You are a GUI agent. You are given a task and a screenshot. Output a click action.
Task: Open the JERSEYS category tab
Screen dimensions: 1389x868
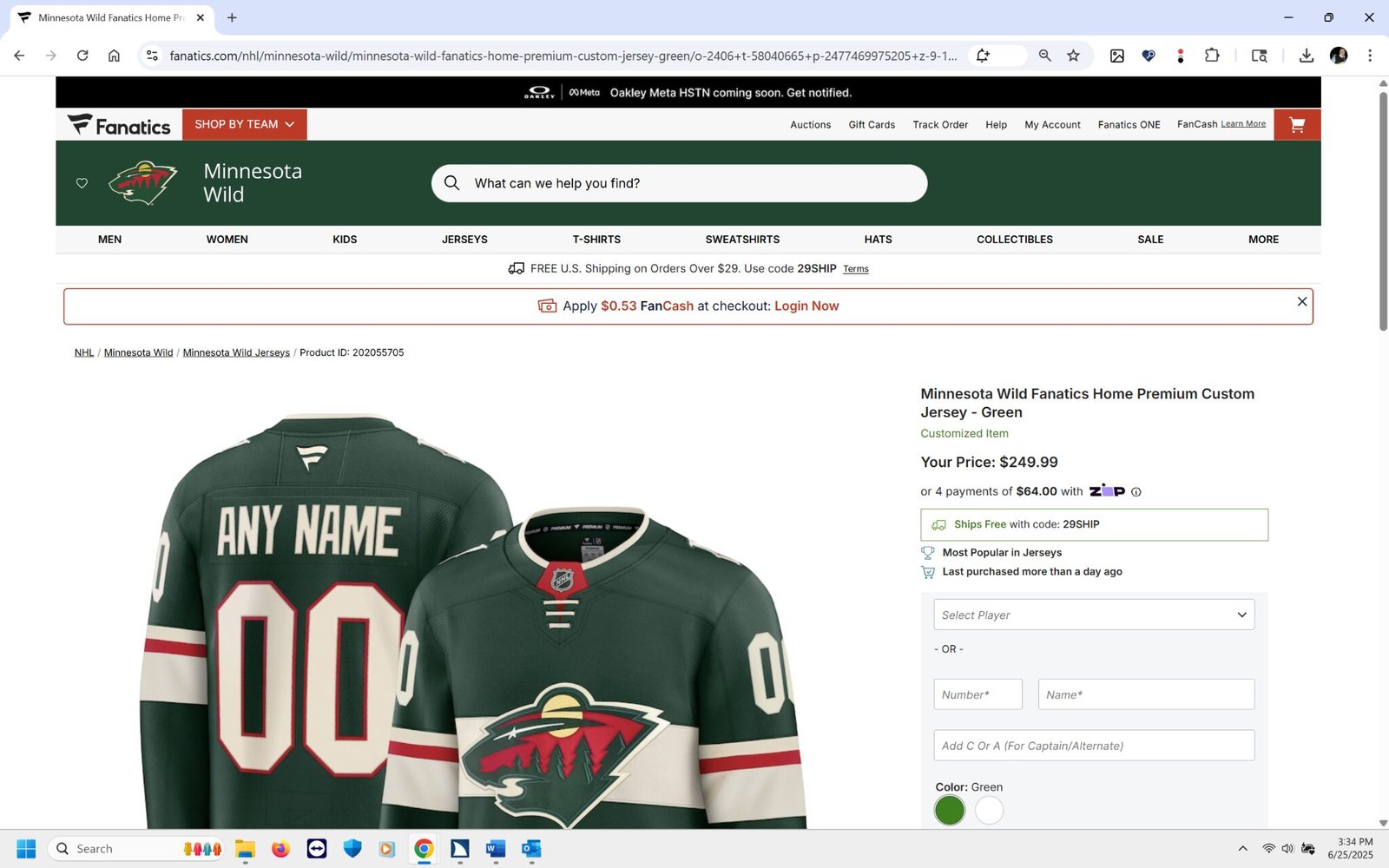[464, 240]
